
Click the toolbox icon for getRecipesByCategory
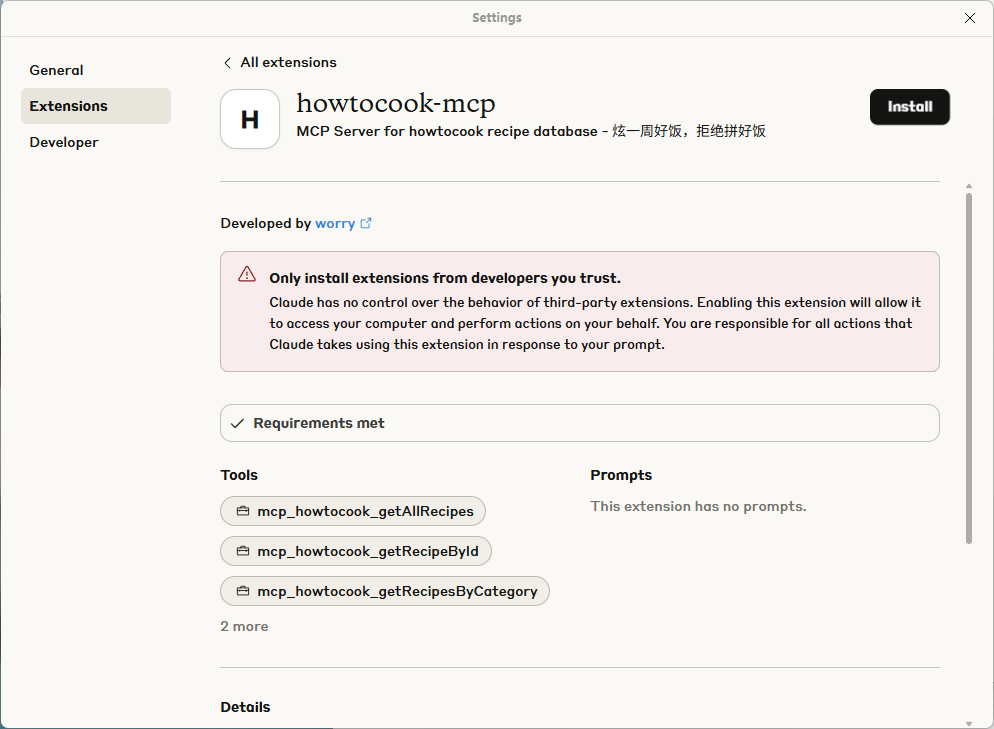[243, 591]
